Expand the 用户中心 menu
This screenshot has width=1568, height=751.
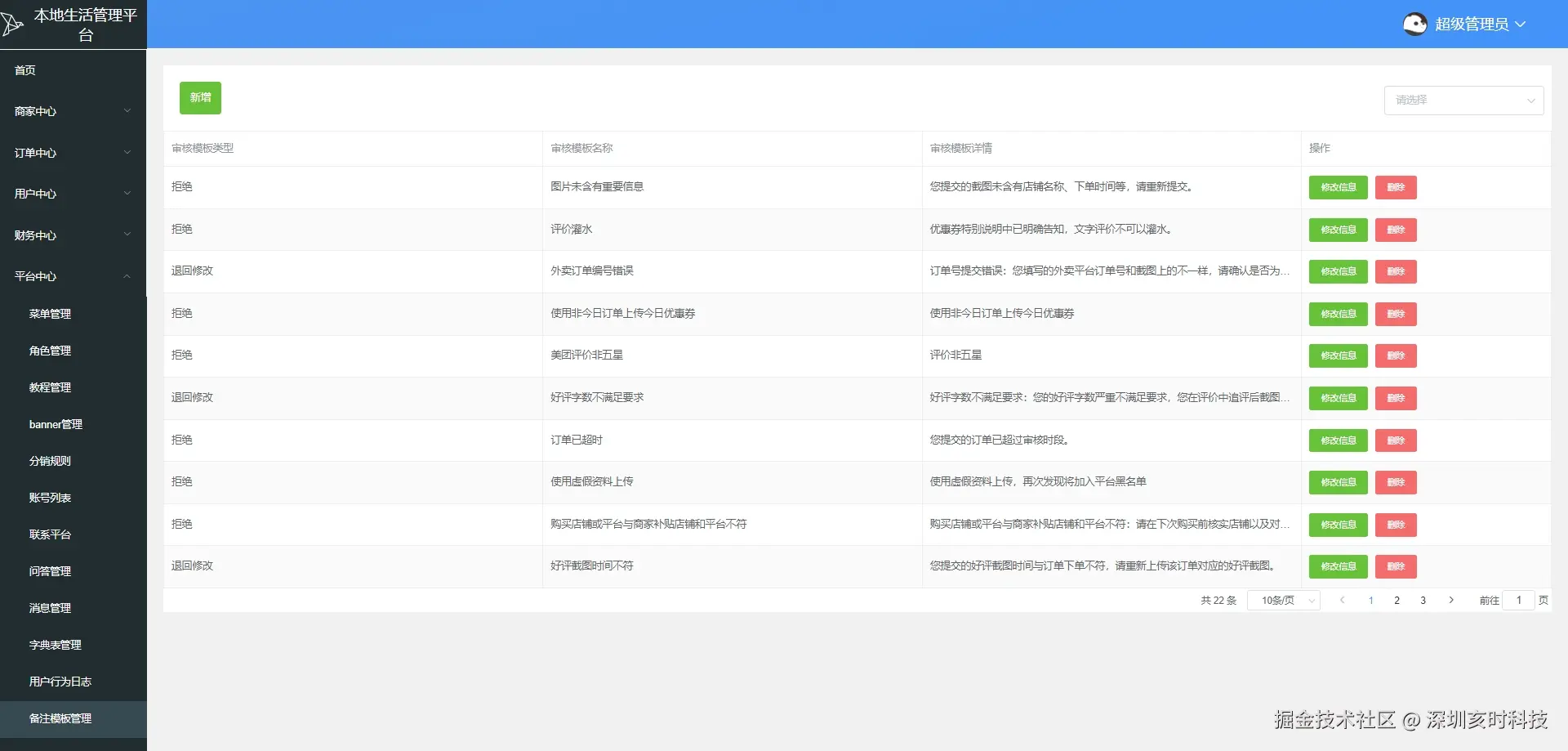(x=73, y=194)
